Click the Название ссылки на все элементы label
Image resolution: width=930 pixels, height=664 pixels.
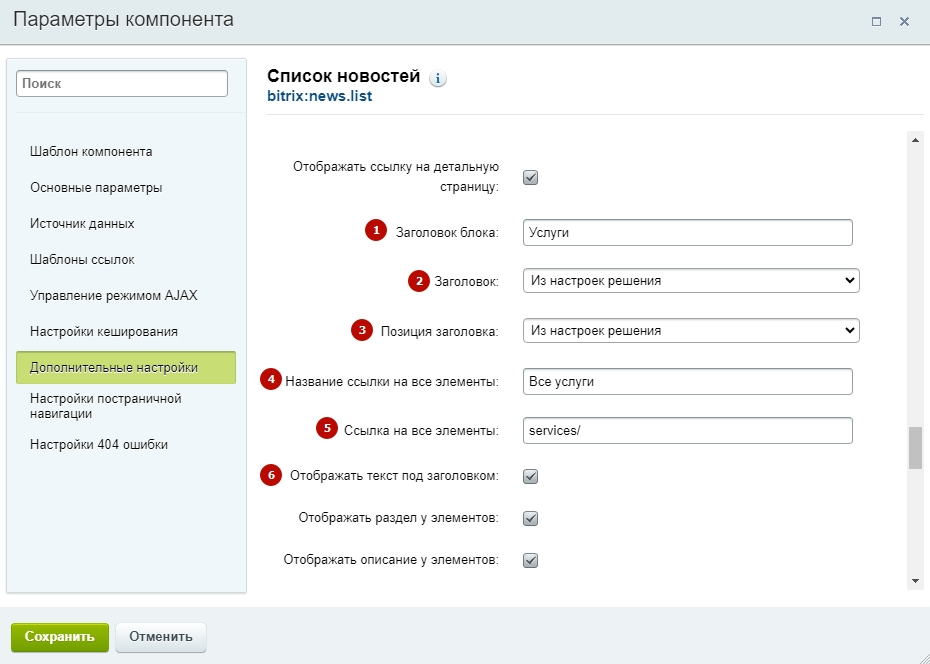[x=392, y=382]
